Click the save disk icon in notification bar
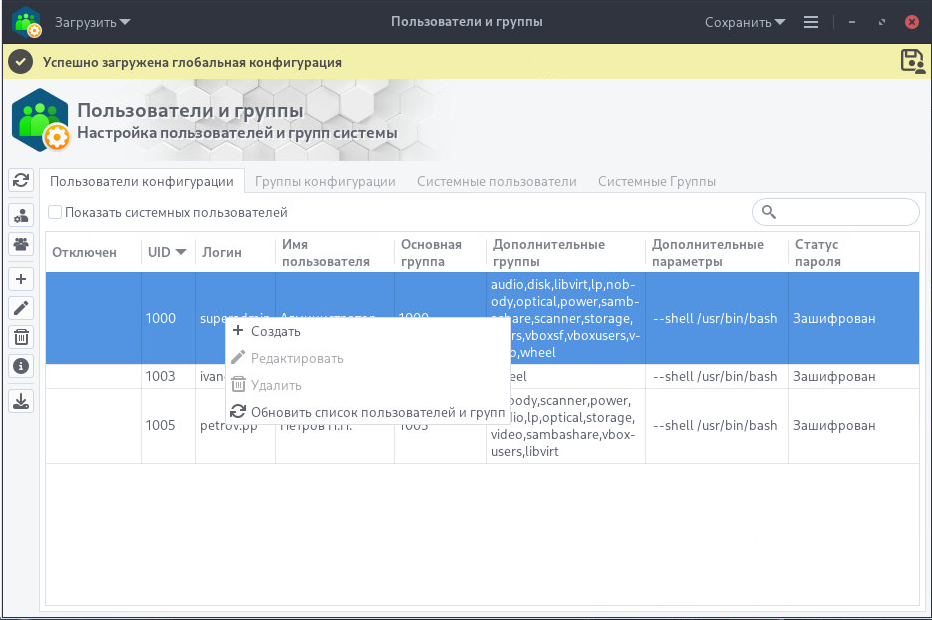The image size is (932, 620). pos(912,61)
